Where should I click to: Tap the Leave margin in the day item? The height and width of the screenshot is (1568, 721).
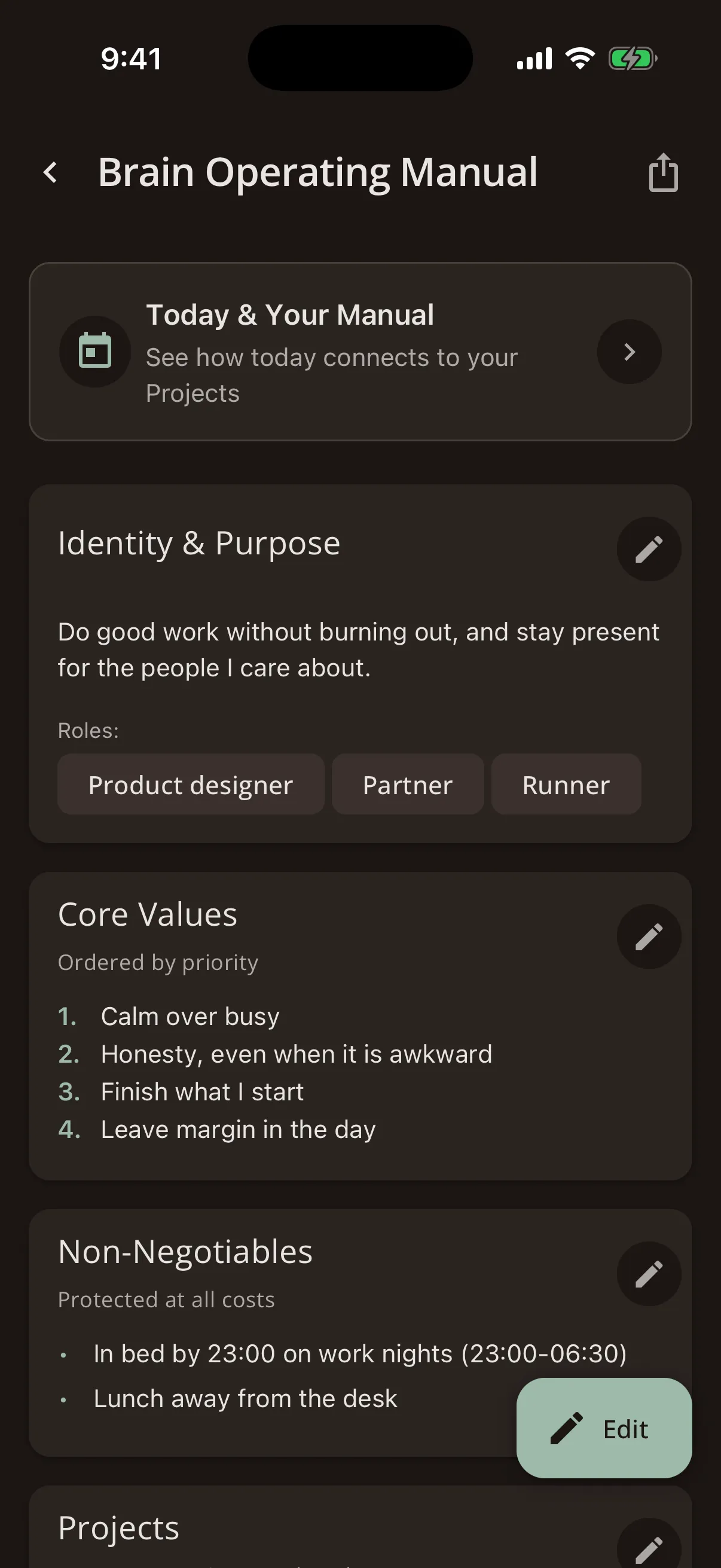click(238, 1130)
